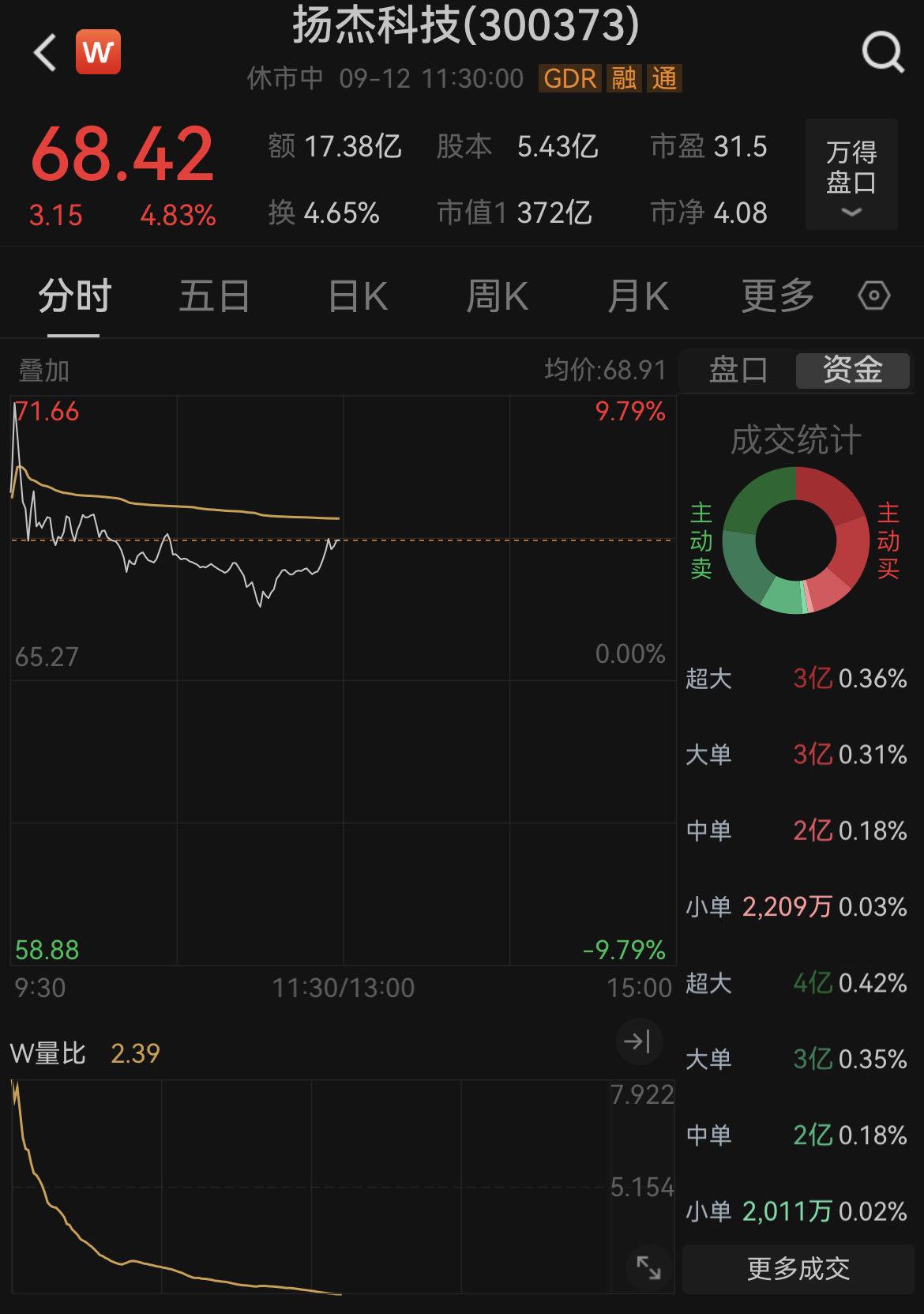924x1314 pixels.
Task: Tap the GDR badge
Action: (570, 78)
